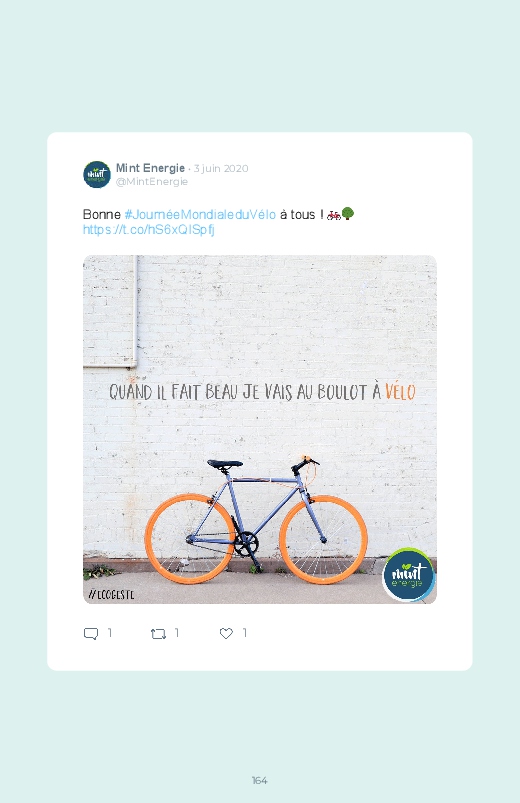The height and width of the screenshot is (803, 520).
Task: Open the t.co/hS6xQISpfj link
Action: (149, 229)
